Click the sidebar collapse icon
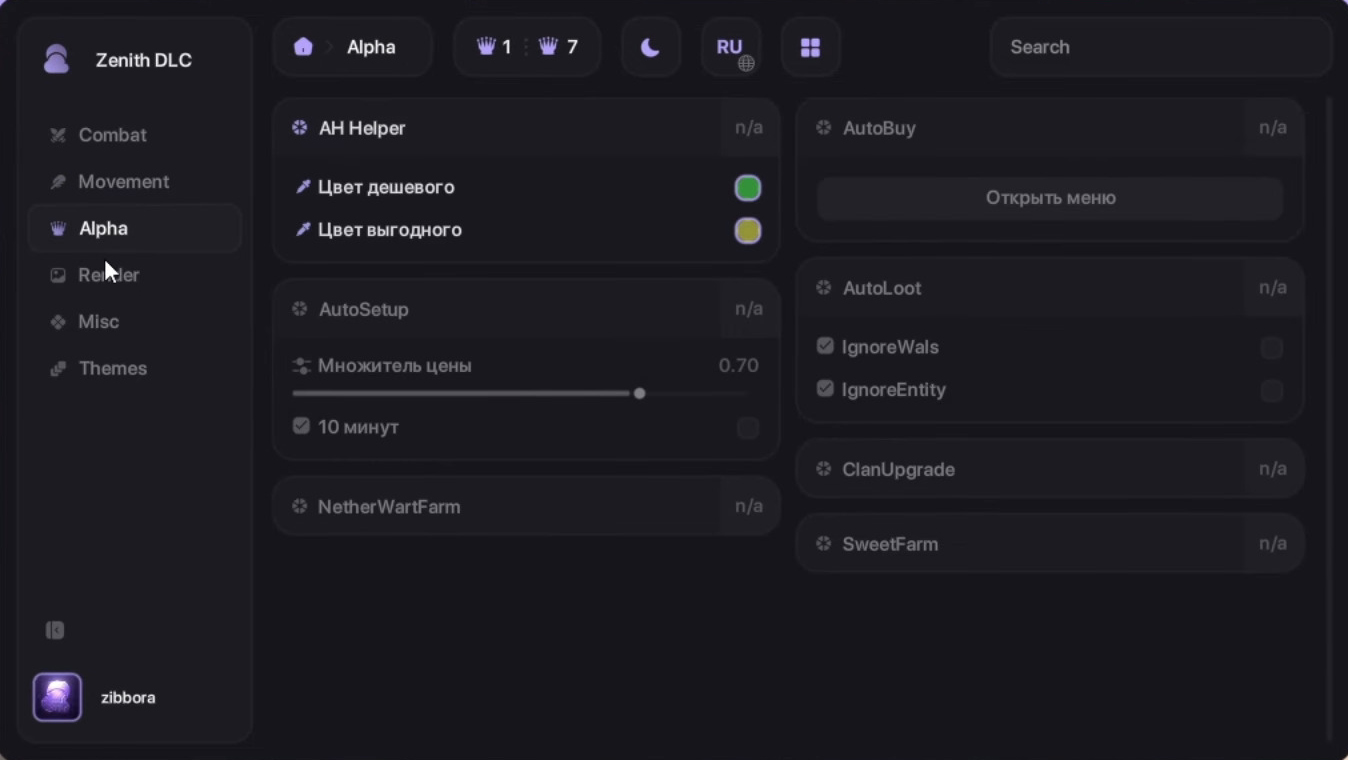1348x760 pixels. 55,630
